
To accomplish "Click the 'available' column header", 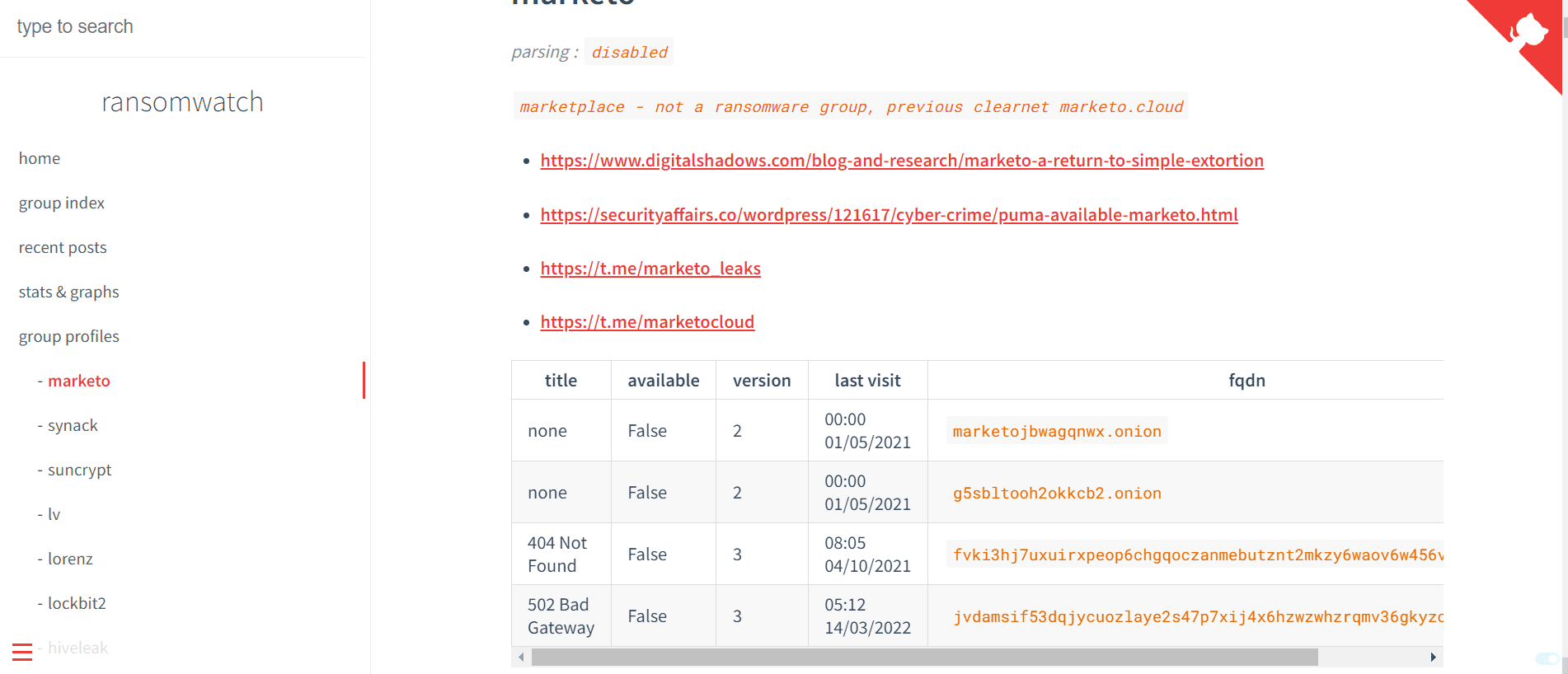I will point(664,381).
